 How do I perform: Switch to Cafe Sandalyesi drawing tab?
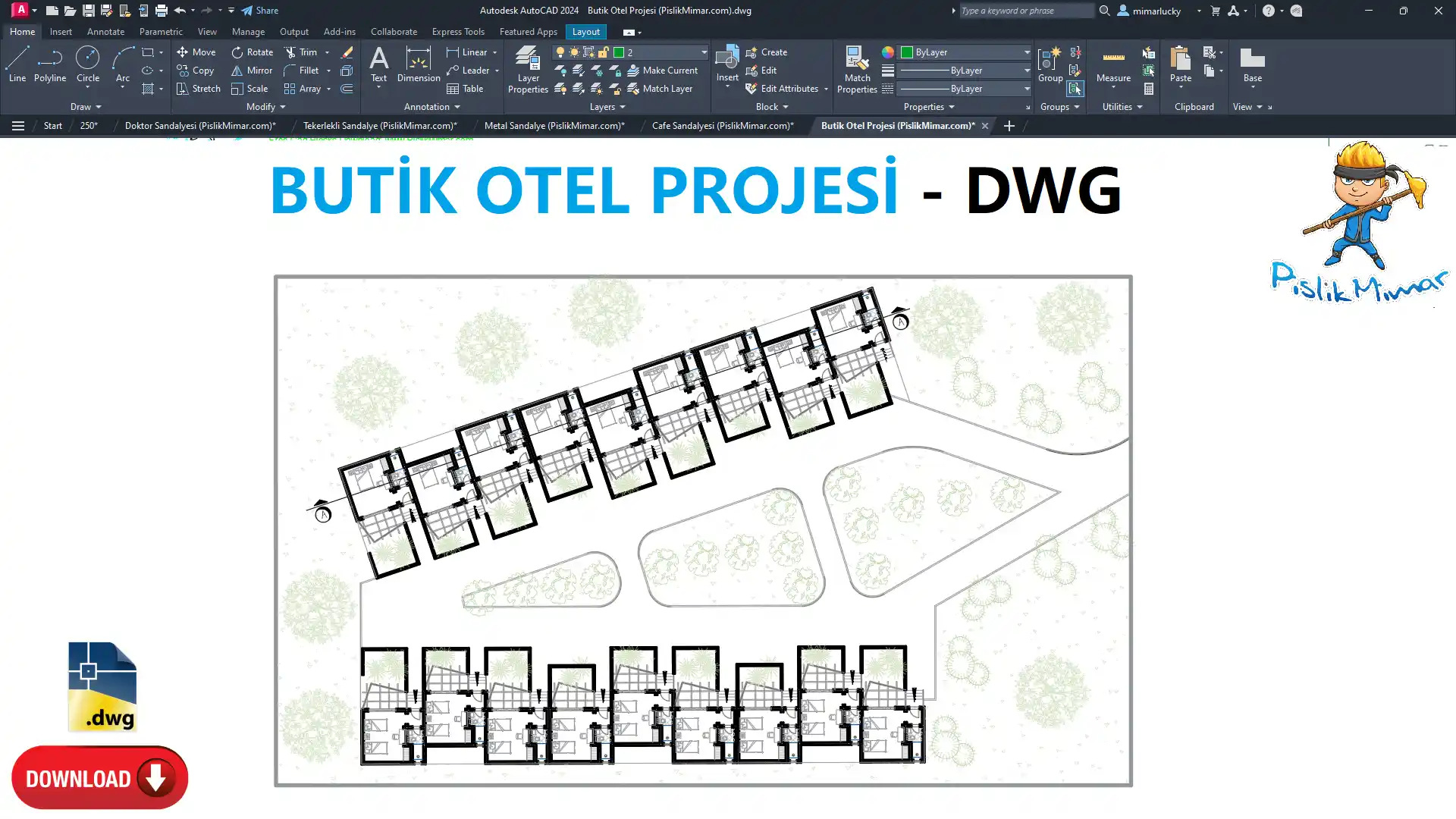point(722,126)
